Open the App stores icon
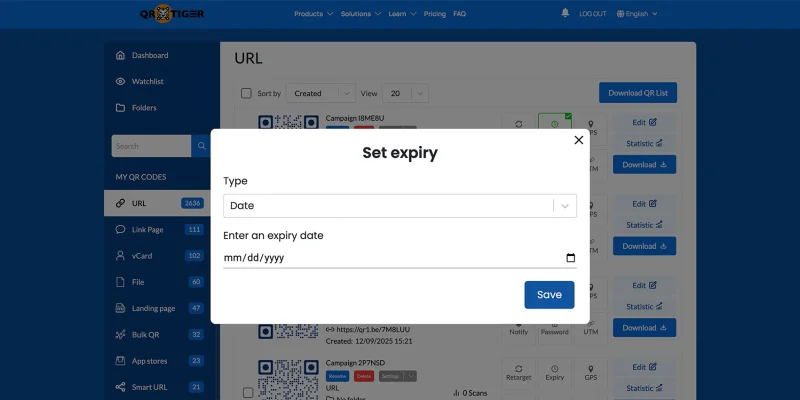This screenshot has width=800, height=400. pyautogui.click(x=120, y=361)
